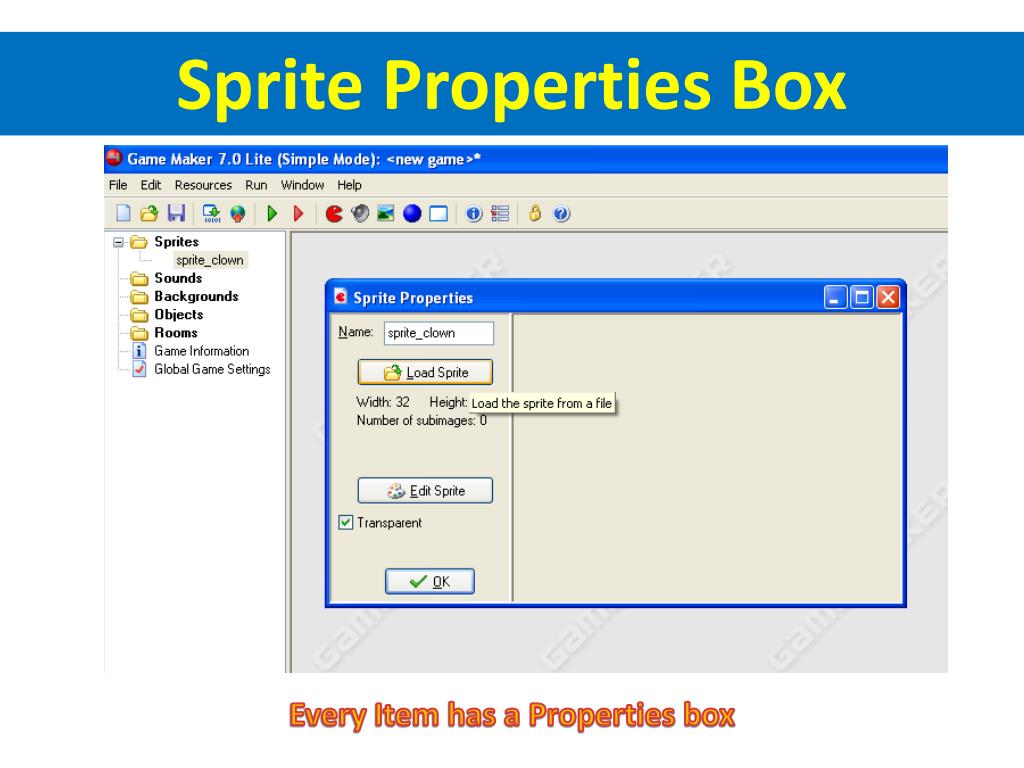1024x768 pixels.
Task: Open Global Game Settings tree item
Action: click(212, 370)
